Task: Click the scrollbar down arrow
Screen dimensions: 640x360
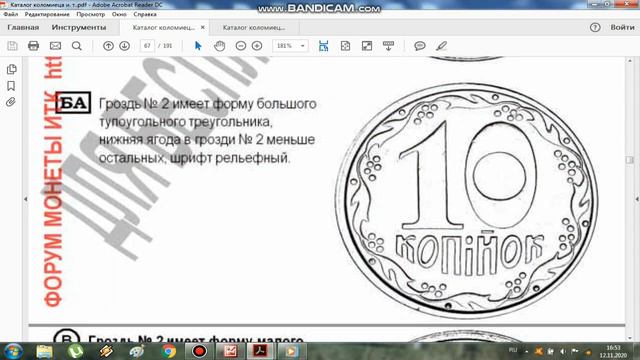Action: coord(630,338)
